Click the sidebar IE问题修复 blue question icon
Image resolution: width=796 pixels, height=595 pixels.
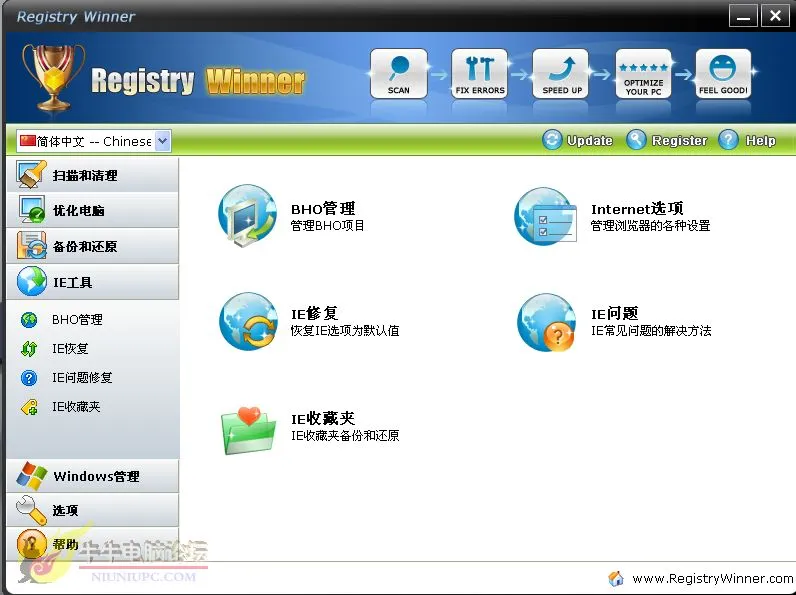(29, 378)
